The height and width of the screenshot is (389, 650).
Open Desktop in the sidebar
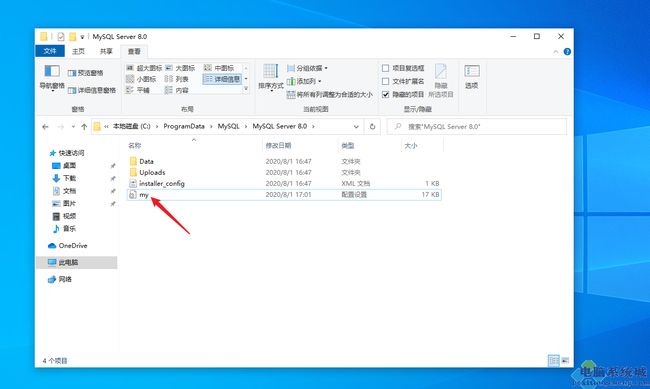[x=64, y=166]
